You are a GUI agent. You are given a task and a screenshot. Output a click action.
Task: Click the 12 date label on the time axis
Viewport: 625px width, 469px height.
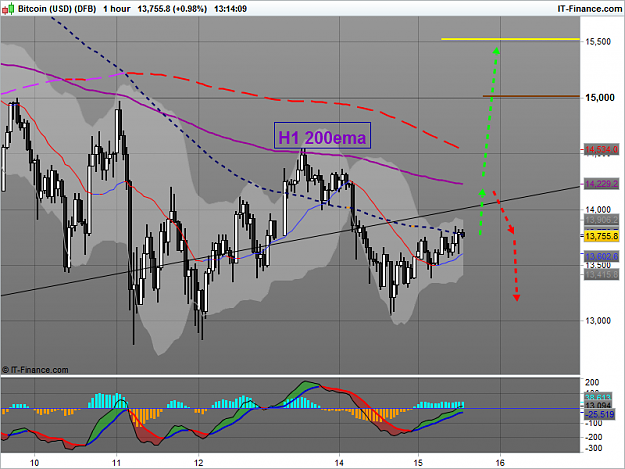(199, 463)
